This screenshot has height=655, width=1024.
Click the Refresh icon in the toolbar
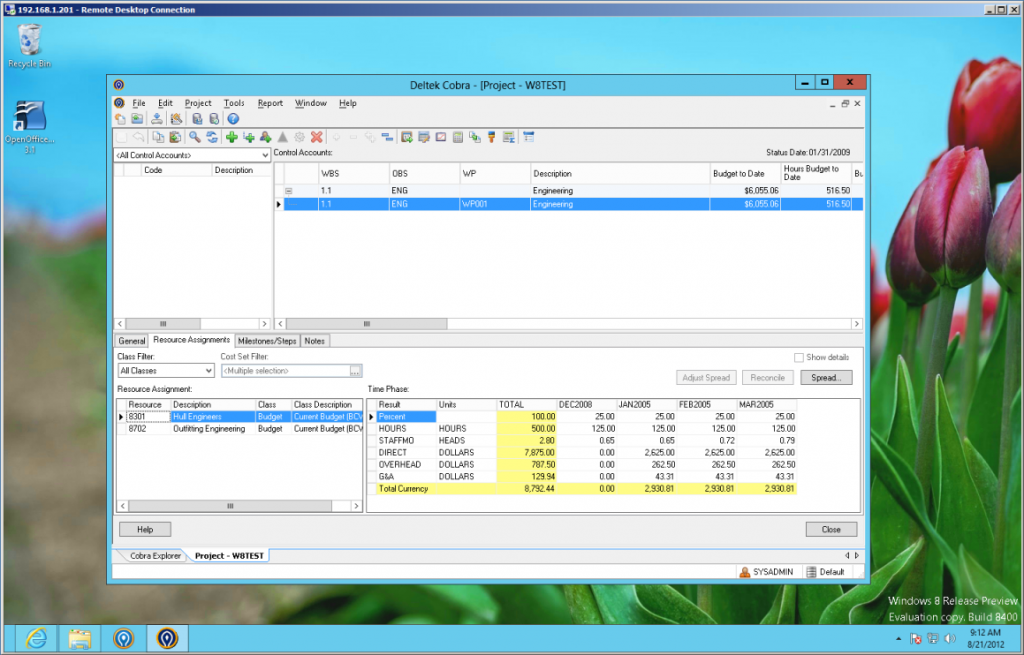pyautogui.click(x=212, y=137)
